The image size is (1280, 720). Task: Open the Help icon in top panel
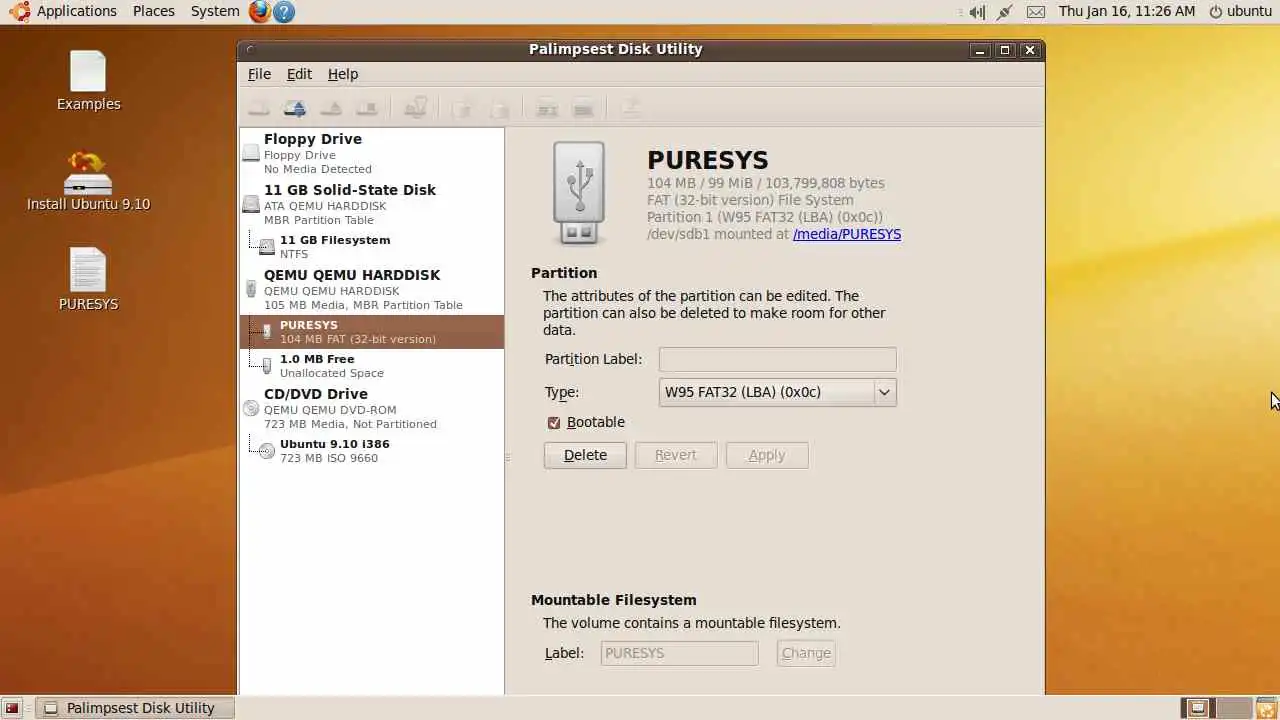284,11
